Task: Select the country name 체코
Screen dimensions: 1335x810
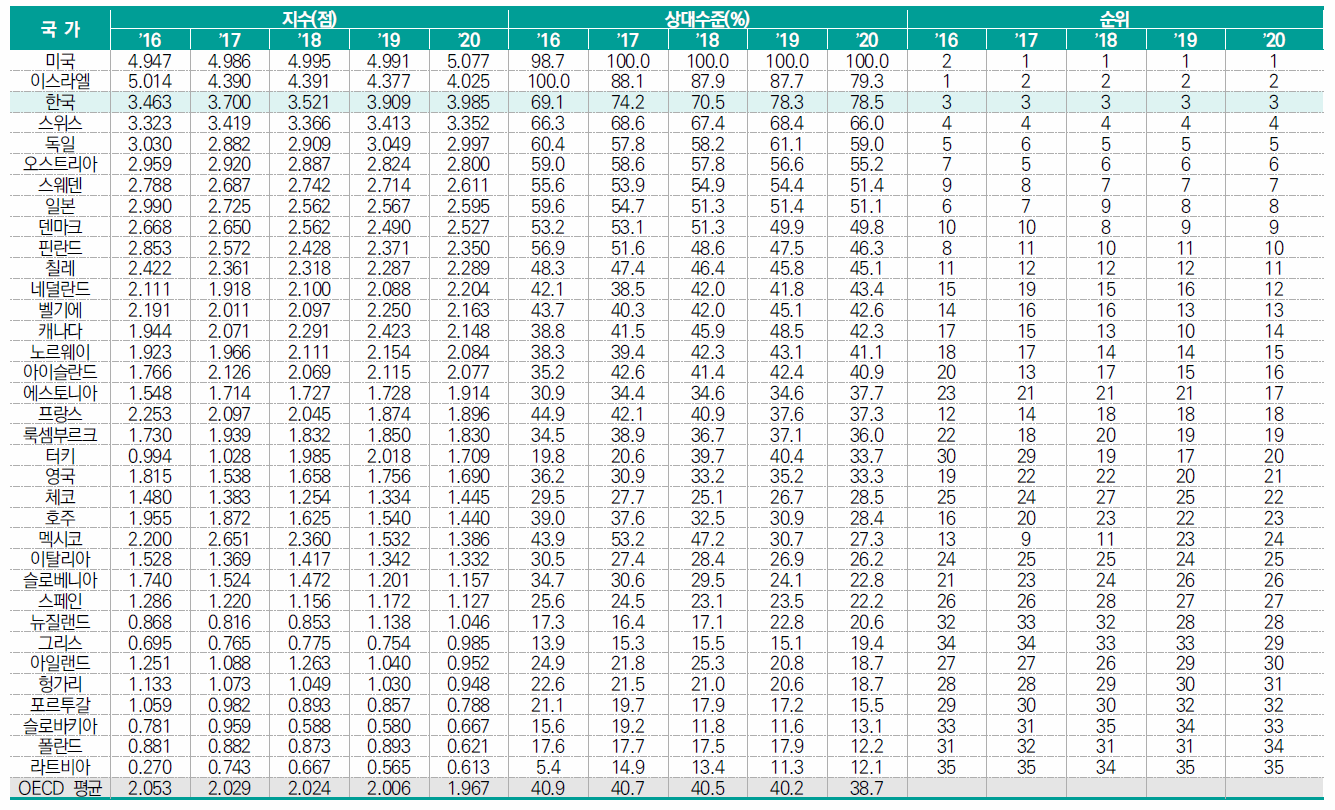Action: point(60,497)
